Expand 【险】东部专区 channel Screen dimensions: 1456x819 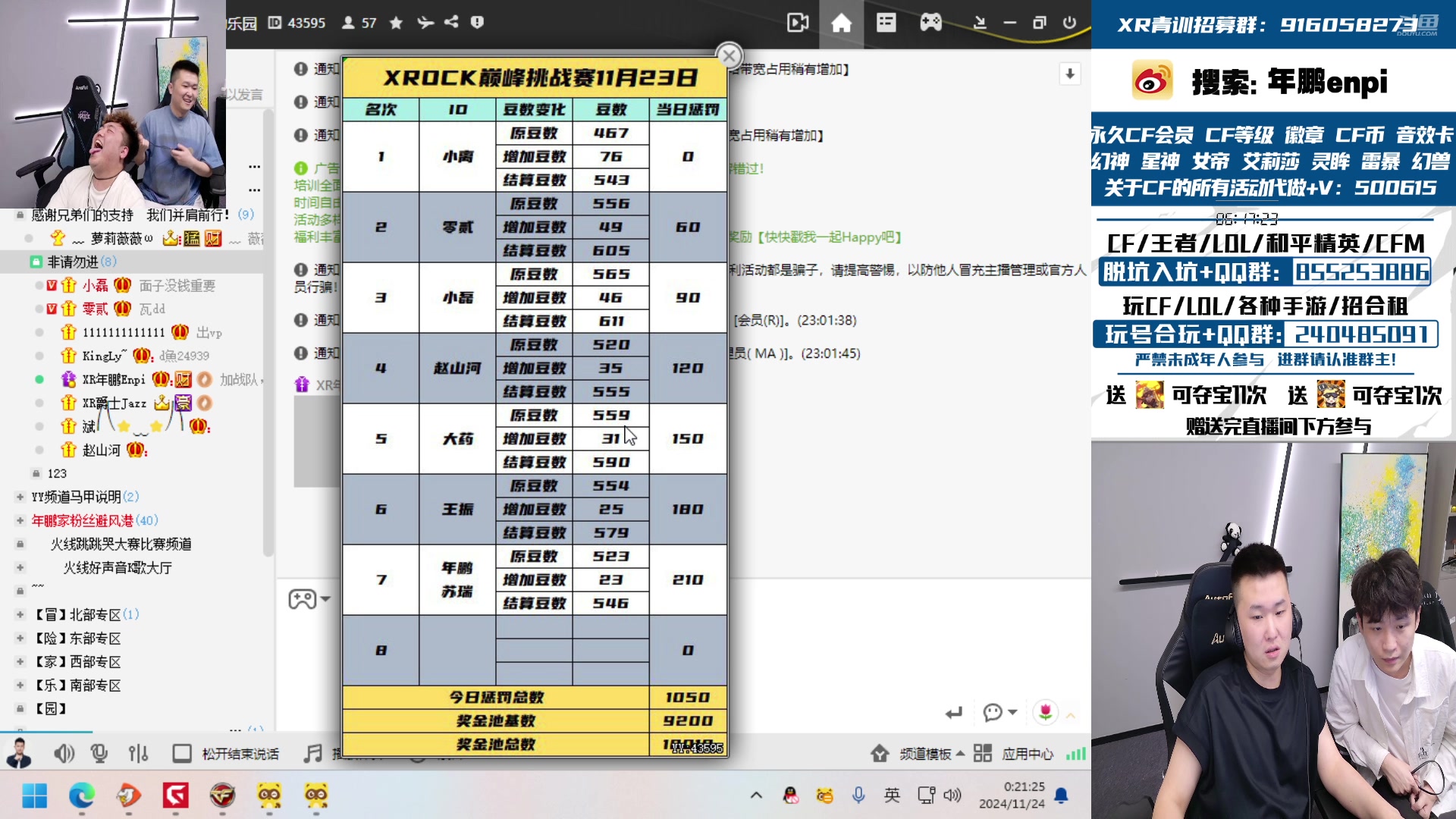click(20, 638)
